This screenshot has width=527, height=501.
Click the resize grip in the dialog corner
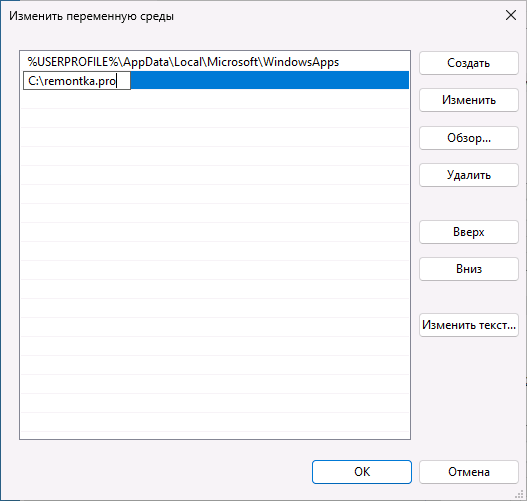519,494
